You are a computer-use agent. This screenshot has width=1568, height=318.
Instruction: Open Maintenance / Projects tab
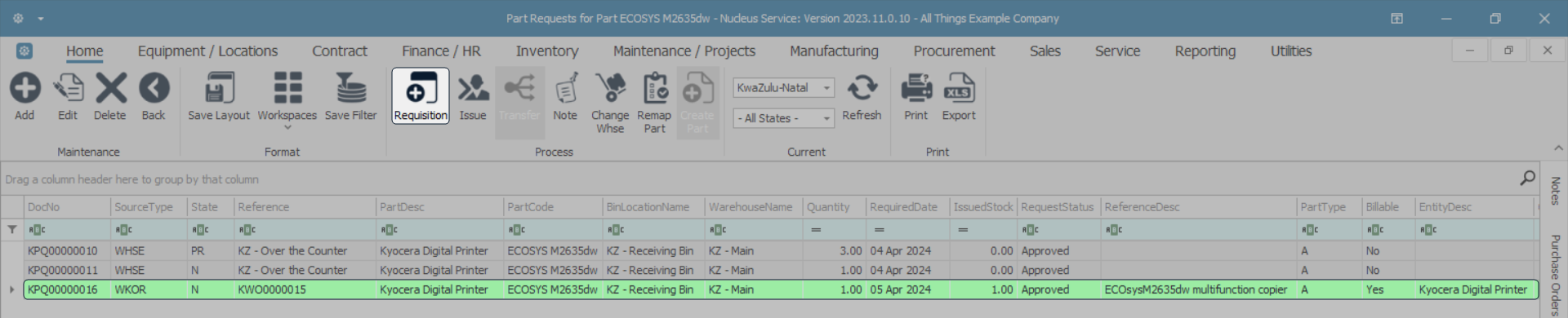(x=684, y=51)
